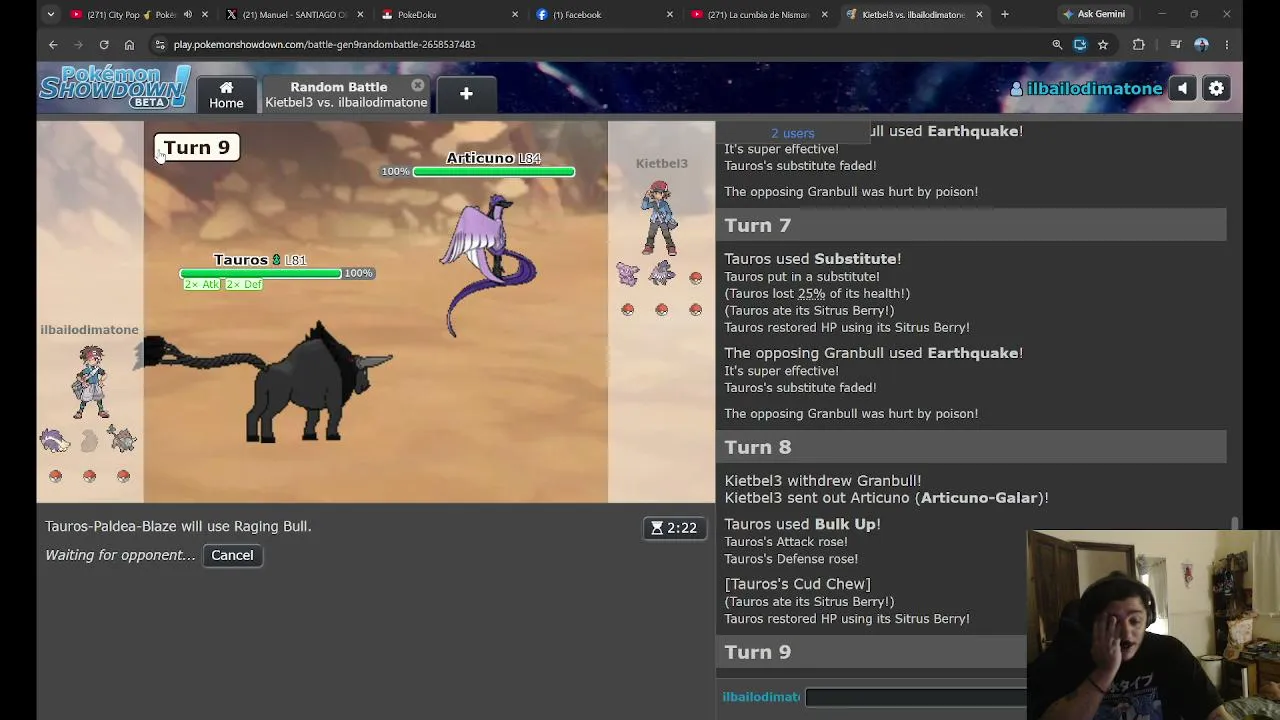Screen dimensions: 1280x720
Task: View site information icon in address bar
Action: (x=160, y=44)
